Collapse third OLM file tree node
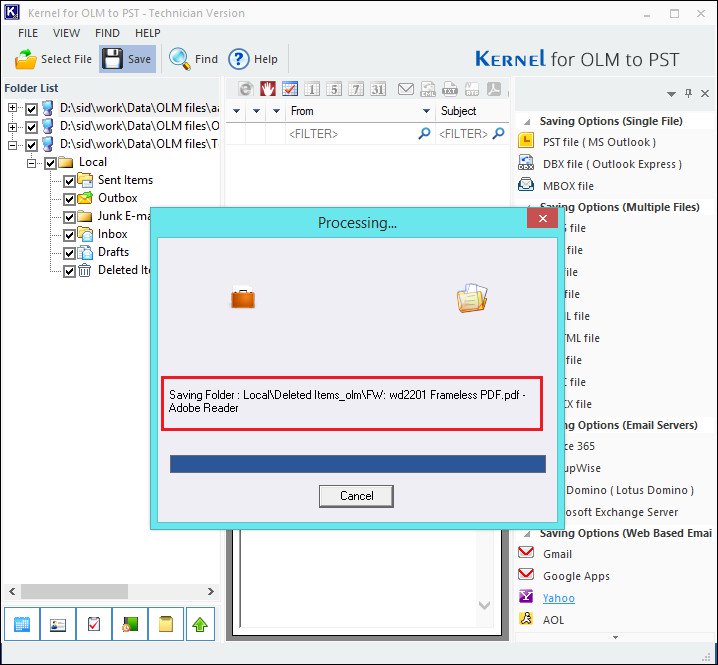The height and width of the screenshot is (665, 718). (12, 145)
